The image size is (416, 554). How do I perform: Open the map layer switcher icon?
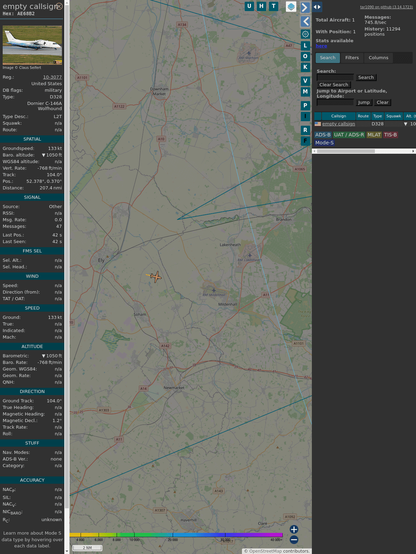pyautogui.click(x=291, y=6)
